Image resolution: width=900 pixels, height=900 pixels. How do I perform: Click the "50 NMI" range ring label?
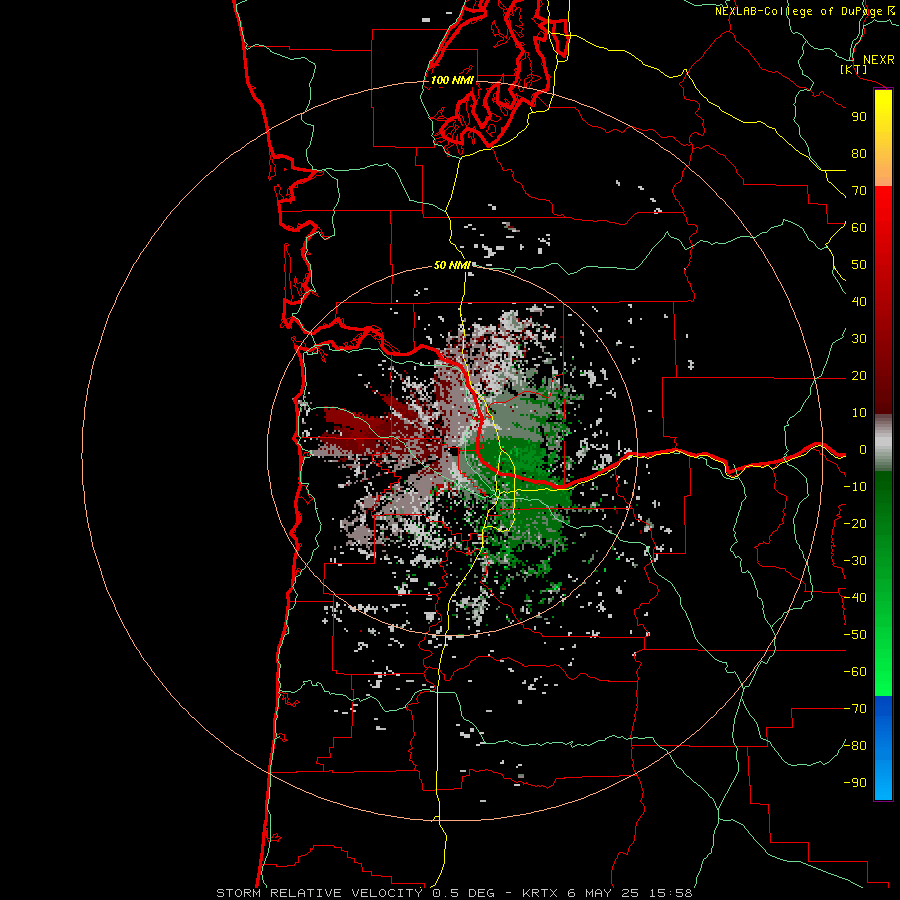(452, 265)
